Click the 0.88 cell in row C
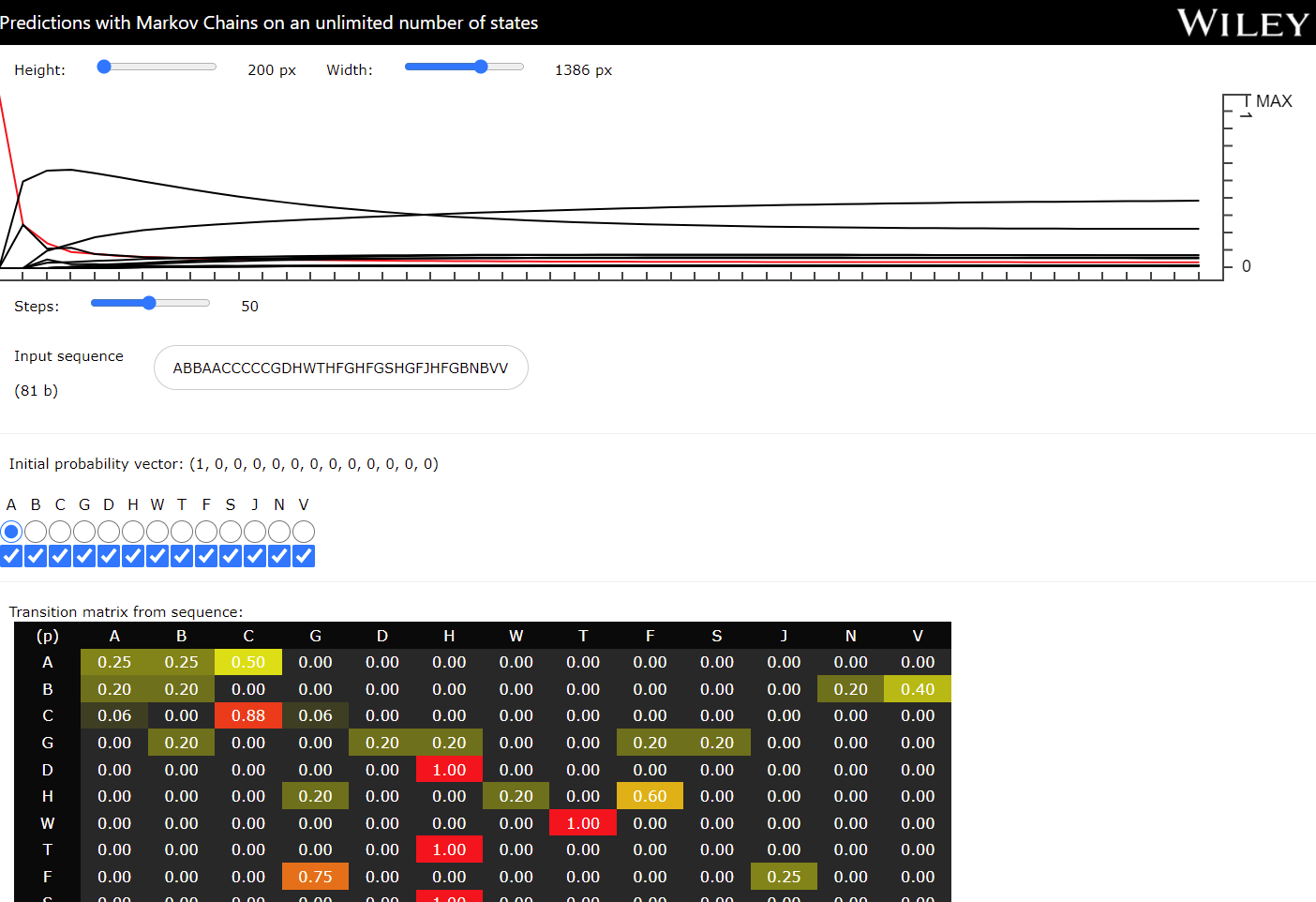The height and width of the screenshot is (902, 1316). pos(248,715)
